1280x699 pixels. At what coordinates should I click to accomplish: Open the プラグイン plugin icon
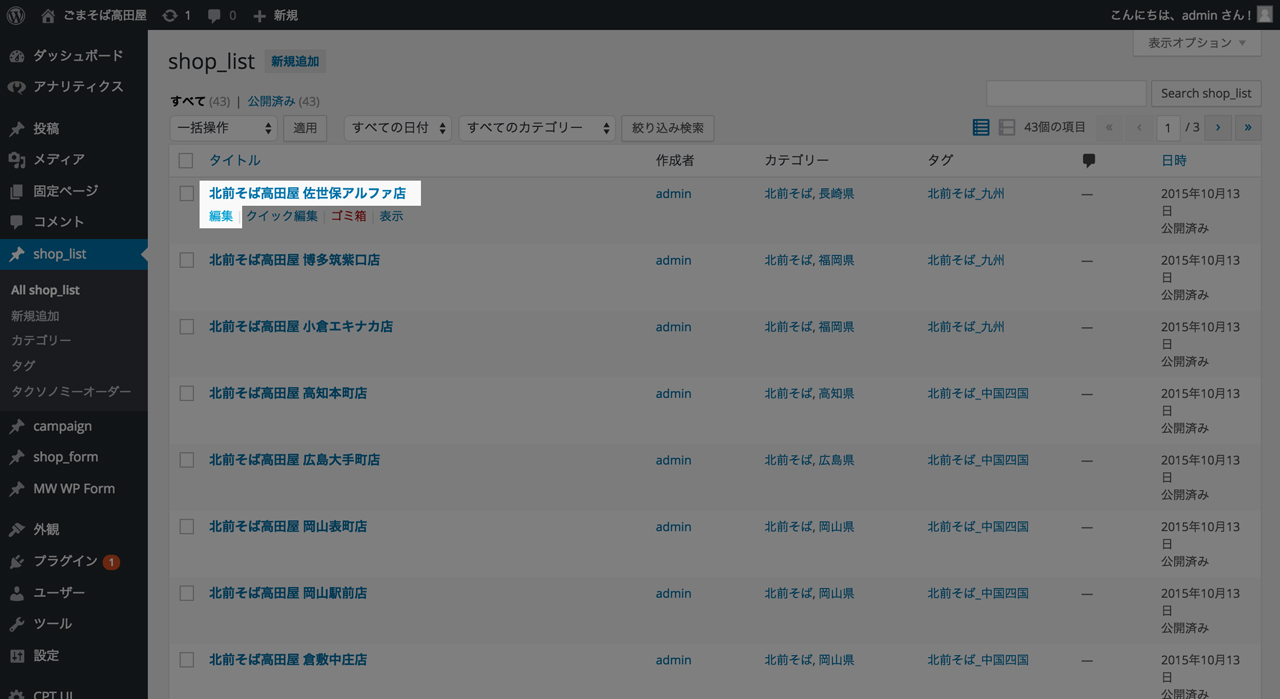point(17,562)
